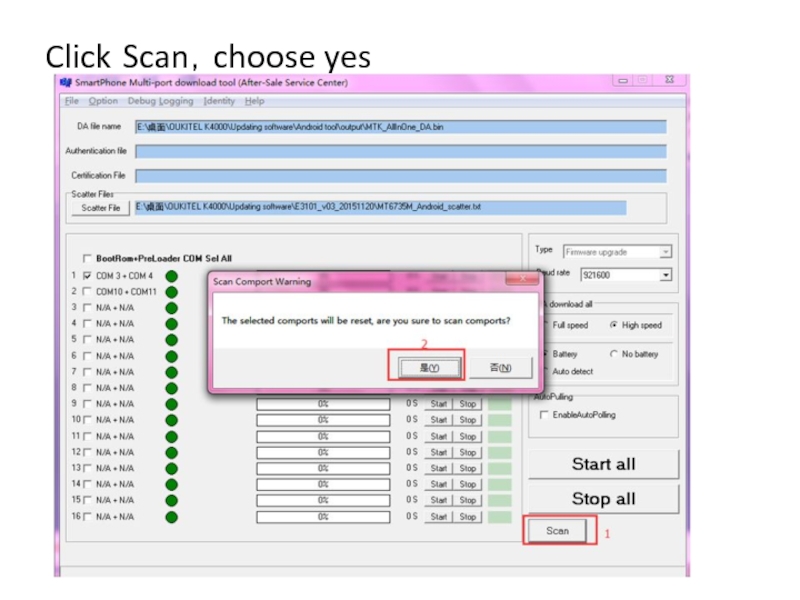800x600 pixels.
Task: Click Stop button in row 14
Action: [x=467, y=484]
